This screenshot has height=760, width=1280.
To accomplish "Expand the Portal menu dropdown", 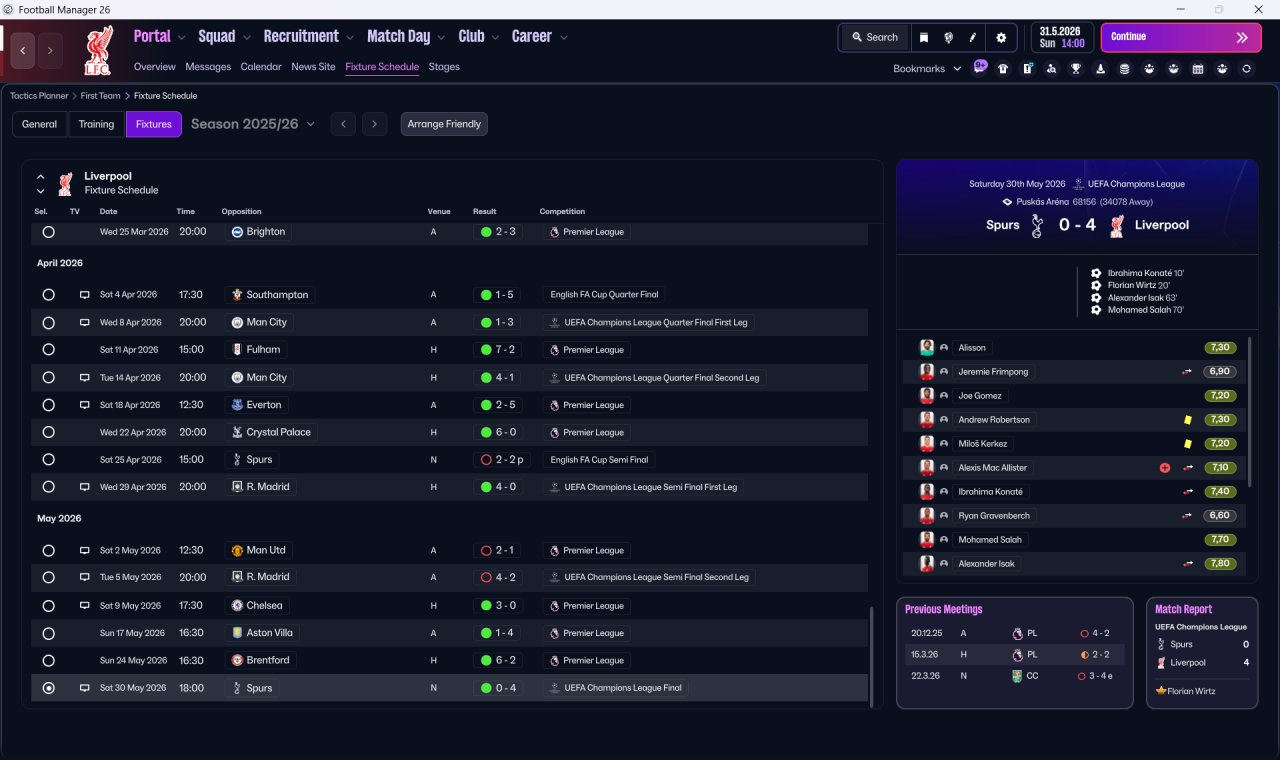I will click(182, 38).
